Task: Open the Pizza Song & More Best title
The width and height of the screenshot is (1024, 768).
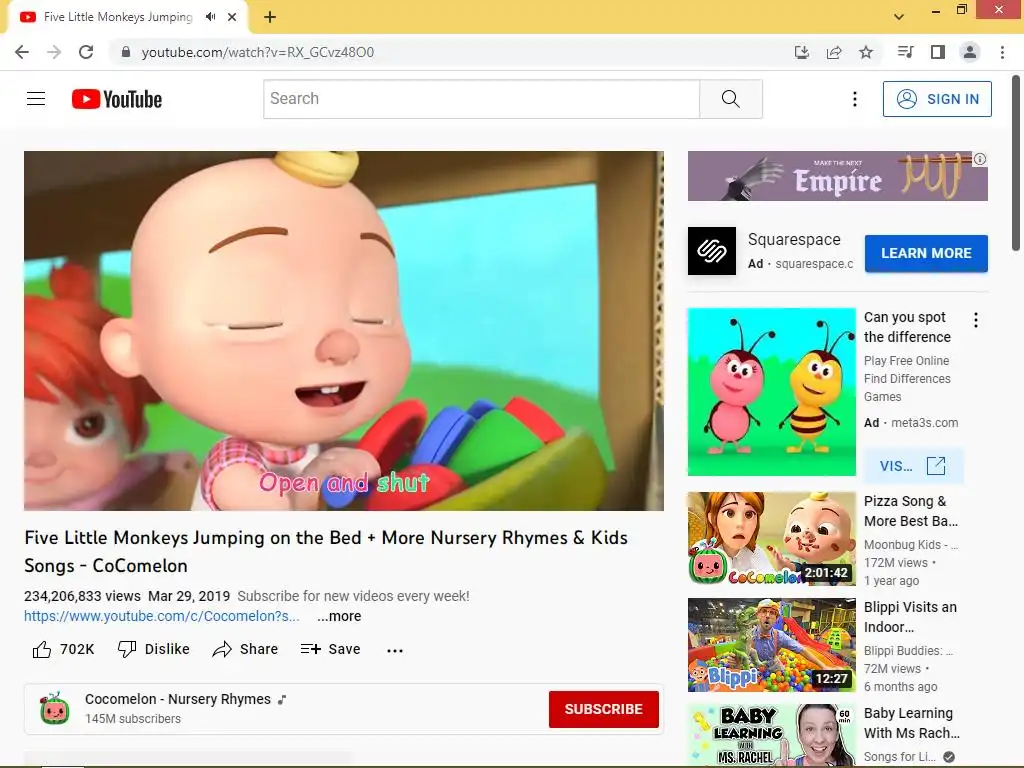Action: (911, 511)
